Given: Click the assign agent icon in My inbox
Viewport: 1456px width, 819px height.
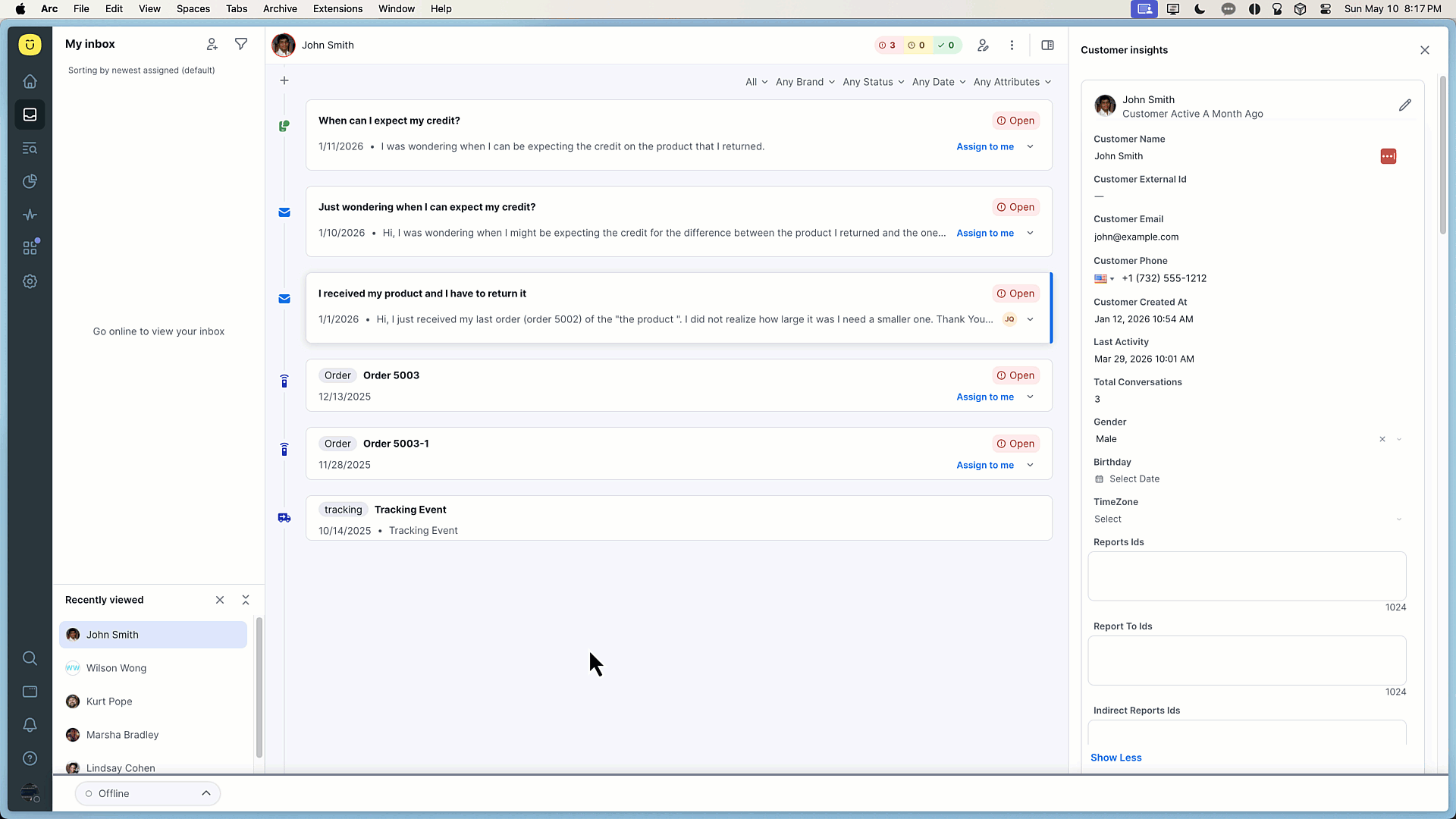Looking at the screenshot, I should (x=212, y=45).
